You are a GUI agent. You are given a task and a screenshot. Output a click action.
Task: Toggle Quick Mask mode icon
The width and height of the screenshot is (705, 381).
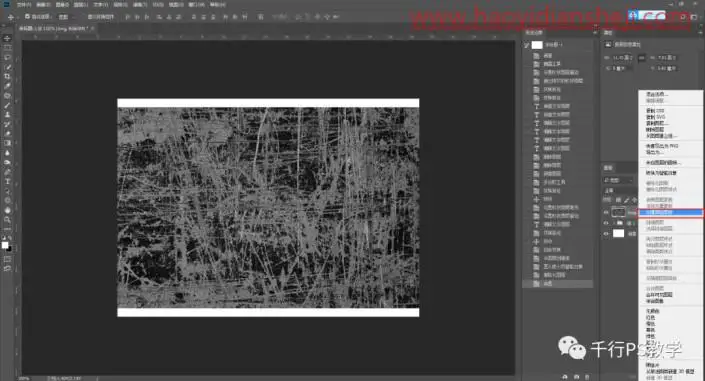pos(7,259)
